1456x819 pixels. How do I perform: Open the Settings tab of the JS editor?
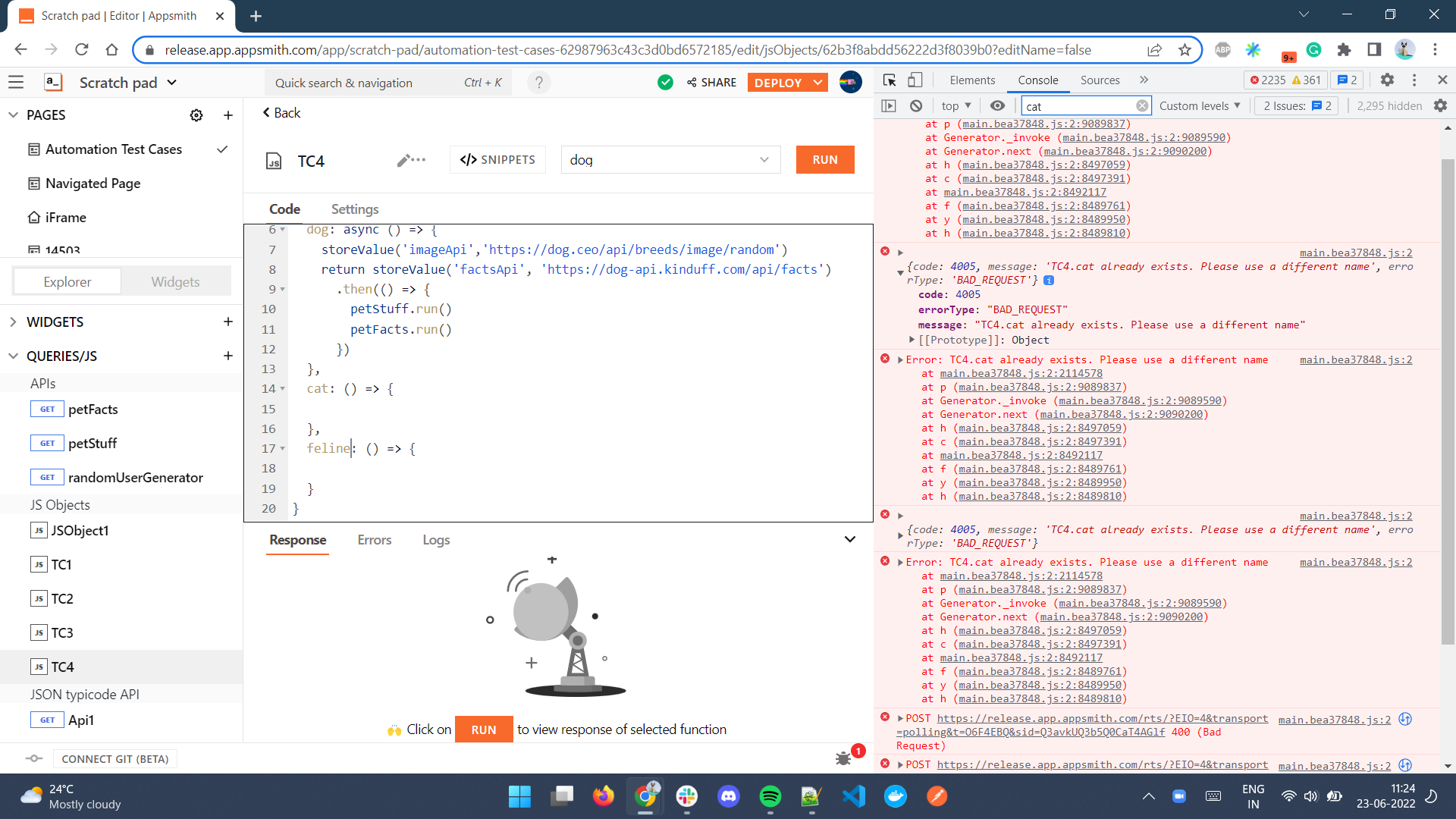[x=354, y=209]
